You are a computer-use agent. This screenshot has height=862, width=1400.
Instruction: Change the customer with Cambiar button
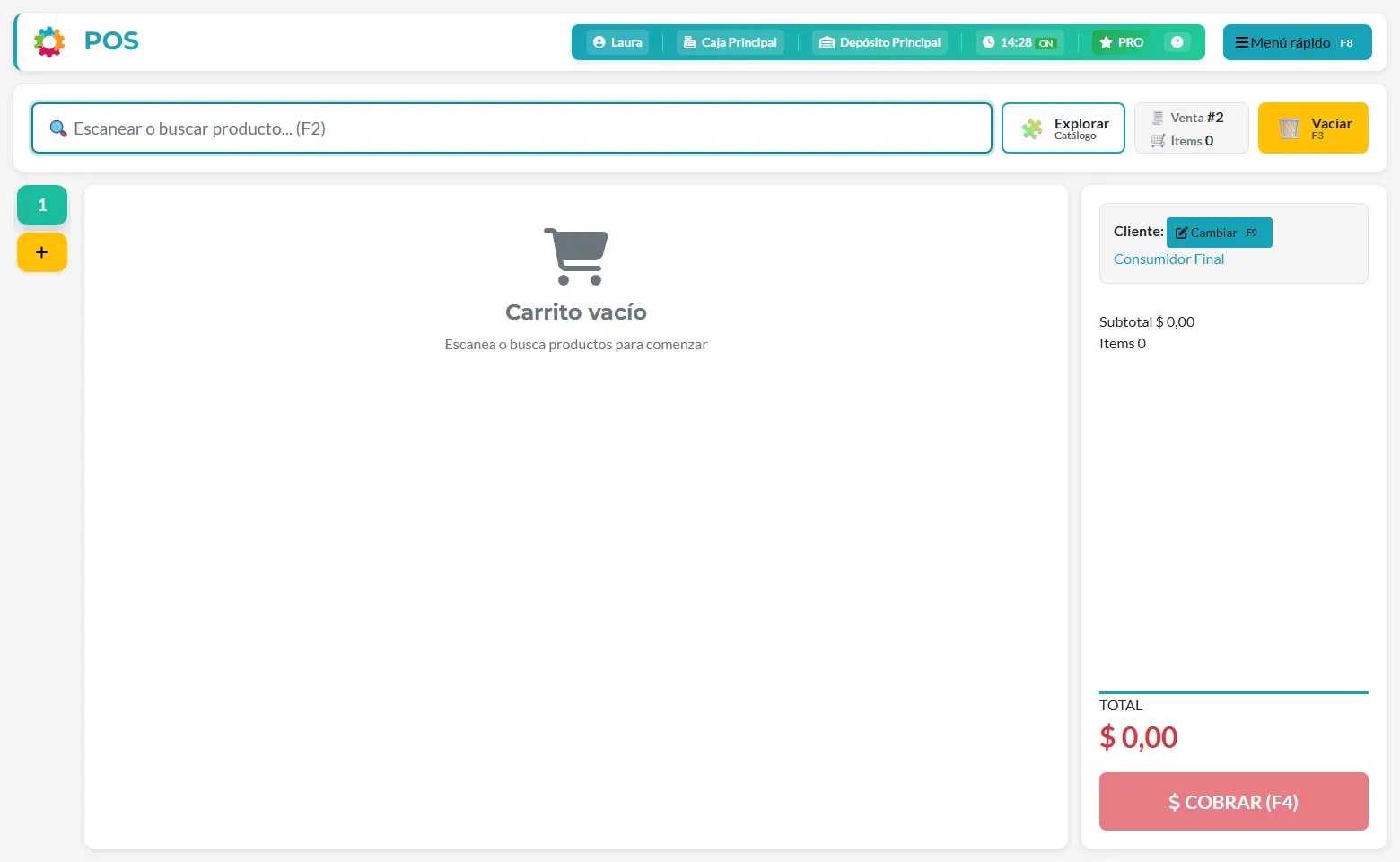(x=1220, y=233)
